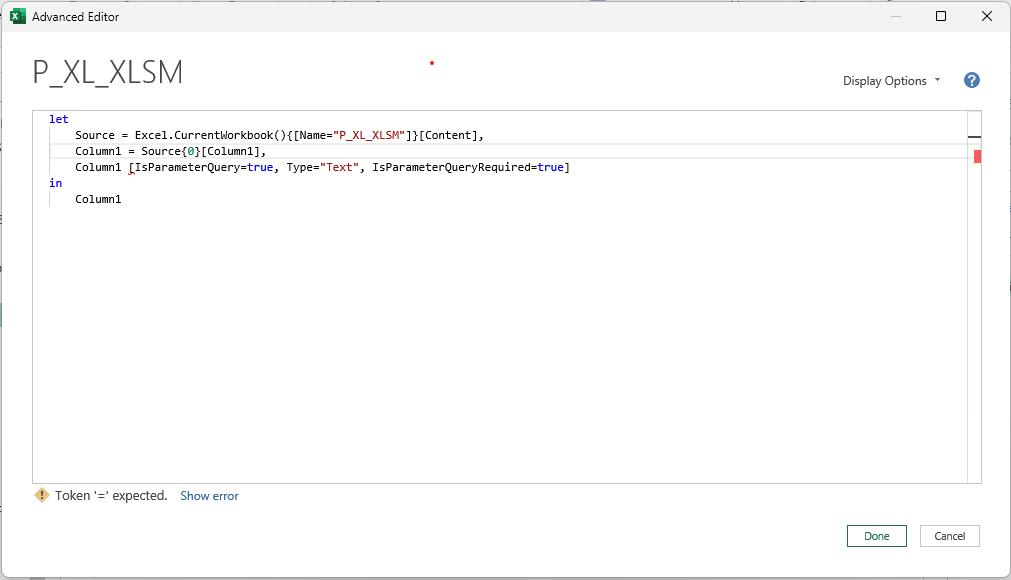Click the "let" keyword in the code
Screen dimensions: 1011x580
click(59, 119)
